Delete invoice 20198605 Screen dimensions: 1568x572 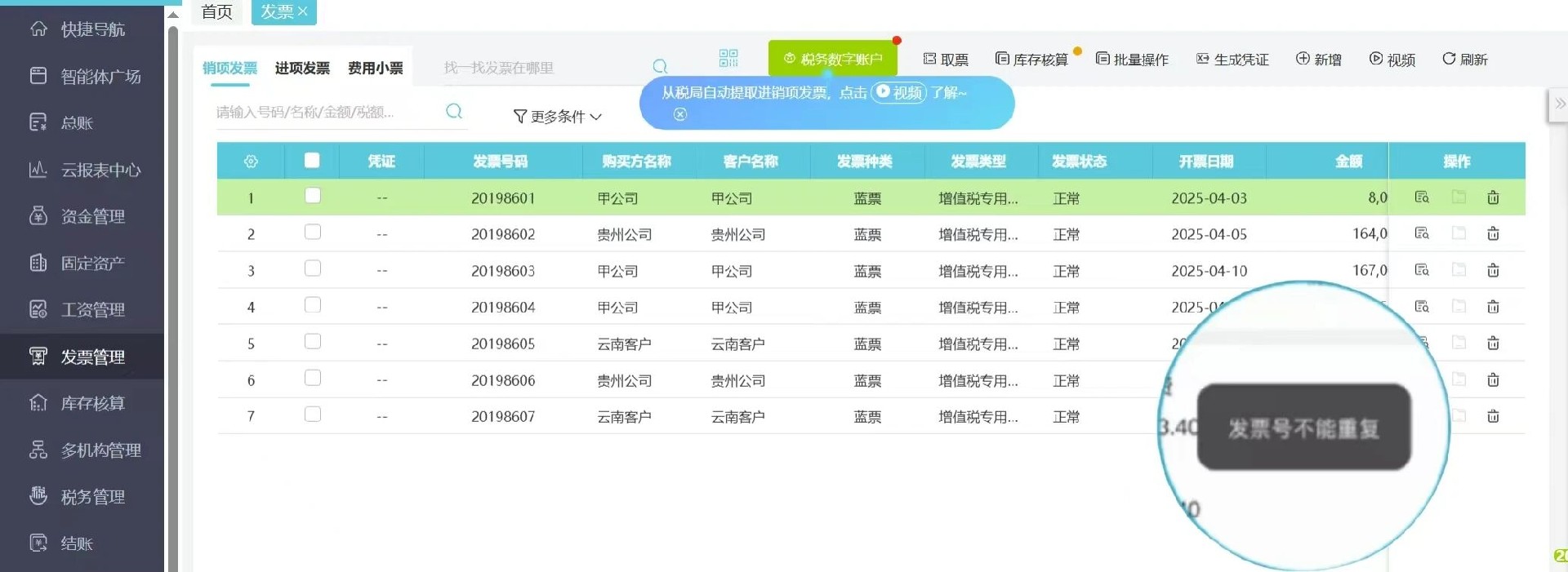1493,343
